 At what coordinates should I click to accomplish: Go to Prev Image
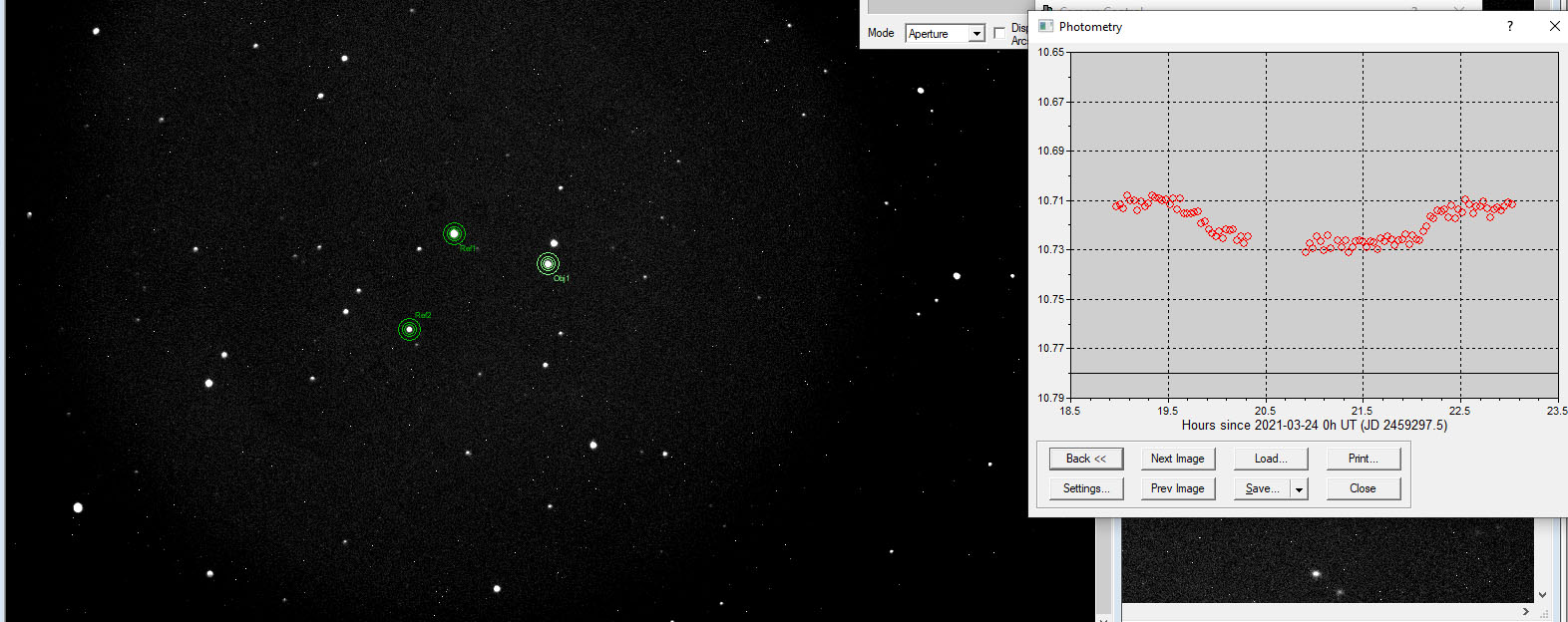point(1177,488)
